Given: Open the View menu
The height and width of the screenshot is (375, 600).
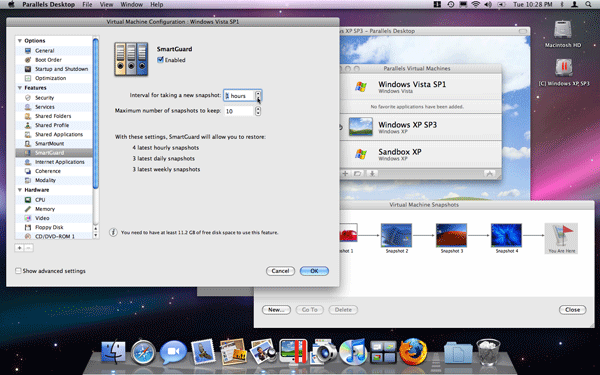Looking at the screenshot, I should coord(106,5).
